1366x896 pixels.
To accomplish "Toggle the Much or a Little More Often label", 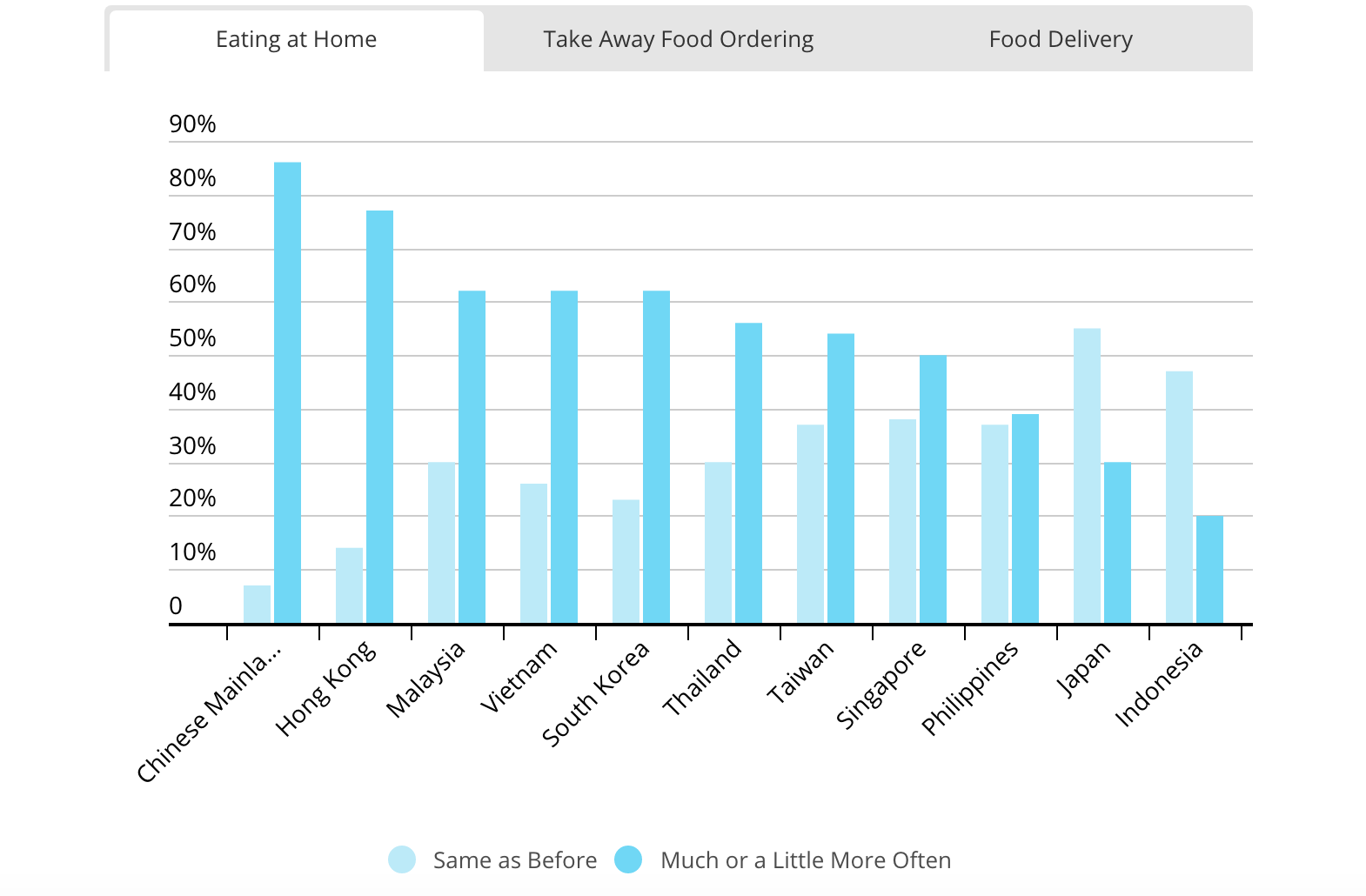I will [805, 860].
